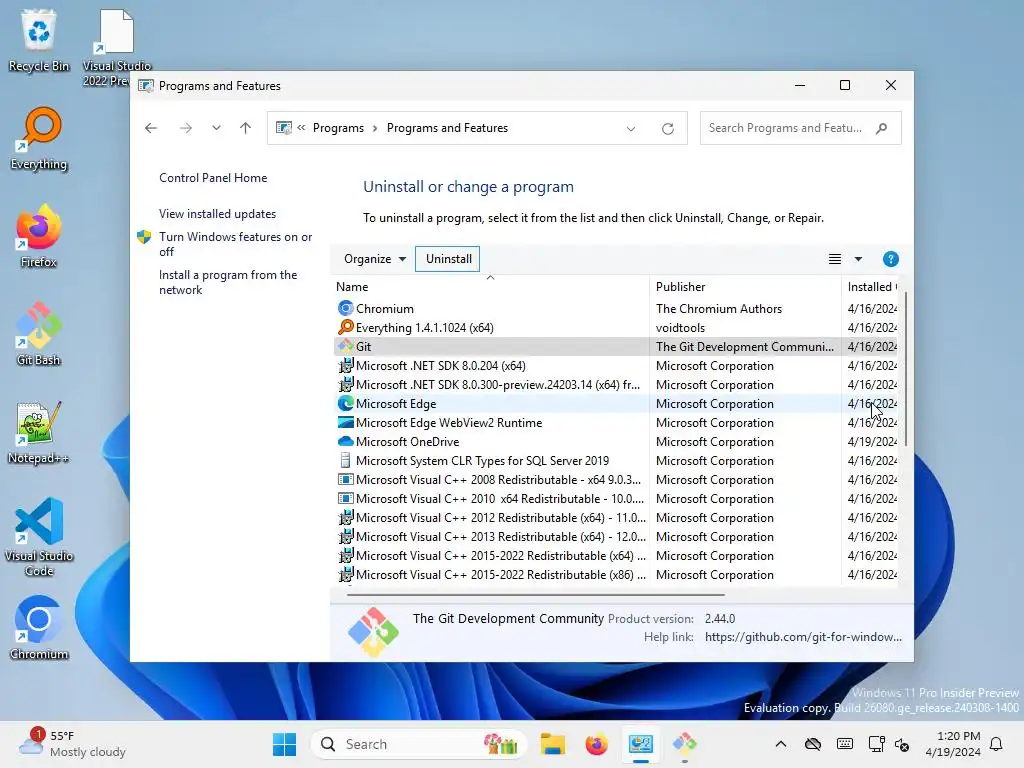Click the Control Panel taskbar icon
The height and width of the screenshot is (768, 1024).
coord(641,744)
